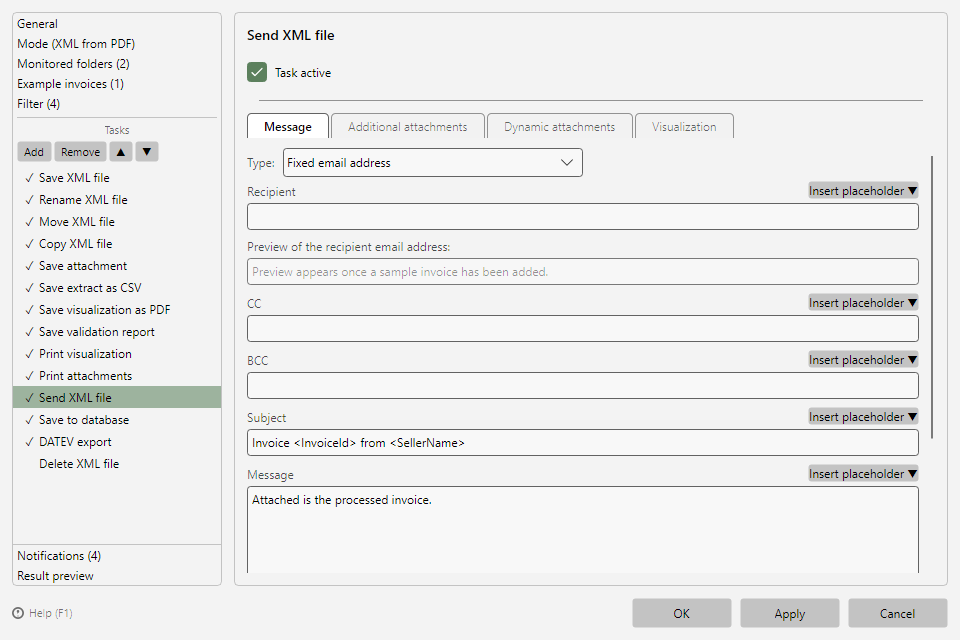Switch to Additional attachments tab
The width and height of the screenshot is (960, 640).
pyautogui.click(x=408, y=127)
